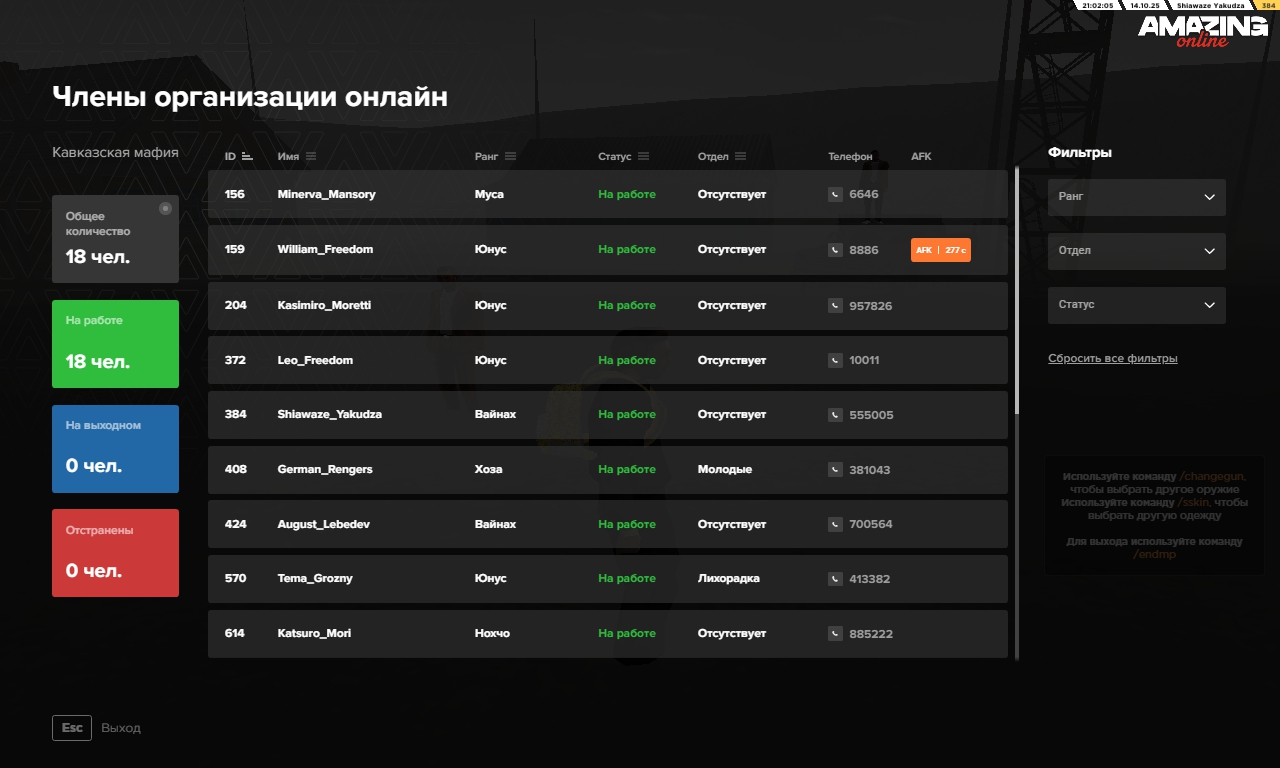Sort members by the ID sort icon
Image resolution: width=1280 pixels, height=768 pixels.
point(247,157)
